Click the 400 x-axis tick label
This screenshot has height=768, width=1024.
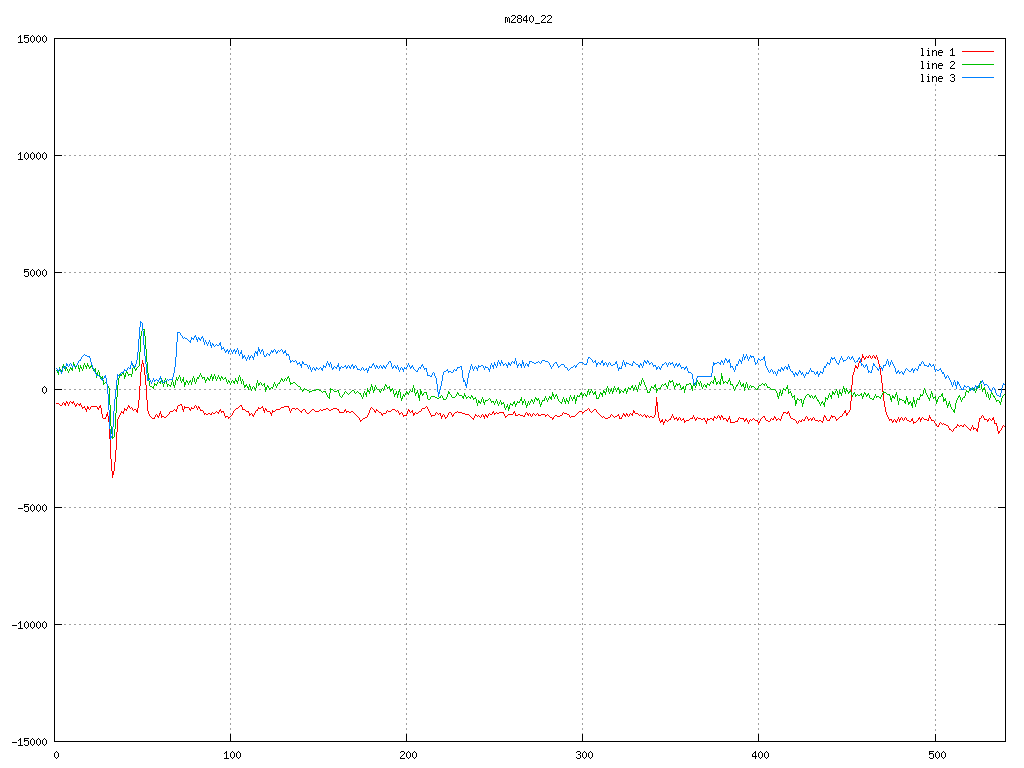click(759, 755)
